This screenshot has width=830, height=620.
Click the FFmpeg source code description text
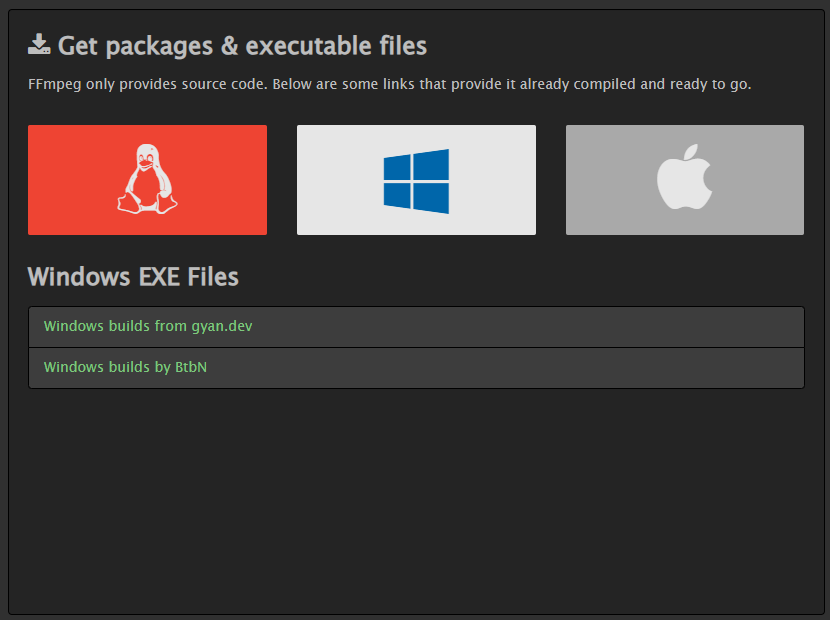390,84
